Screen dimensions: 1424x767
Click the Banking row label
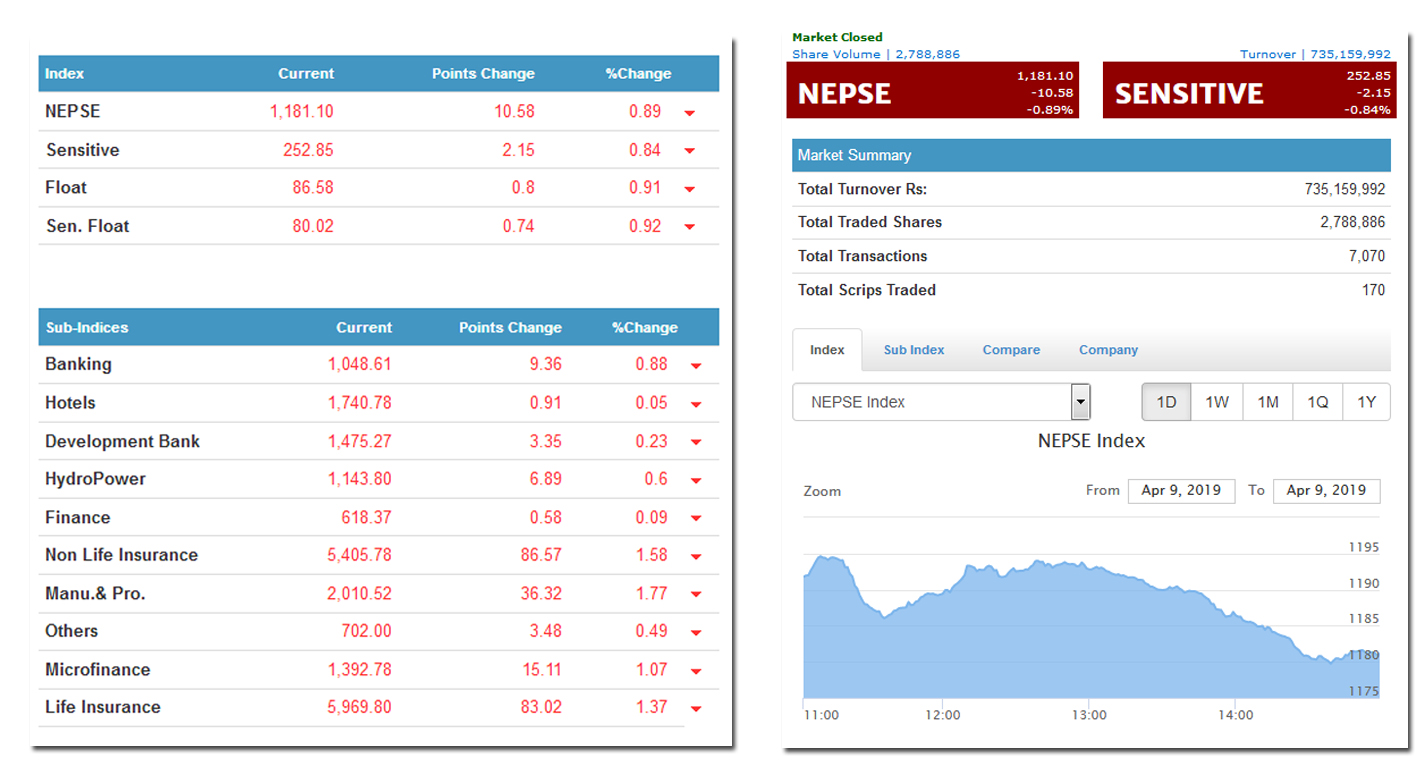coord(78,364)
